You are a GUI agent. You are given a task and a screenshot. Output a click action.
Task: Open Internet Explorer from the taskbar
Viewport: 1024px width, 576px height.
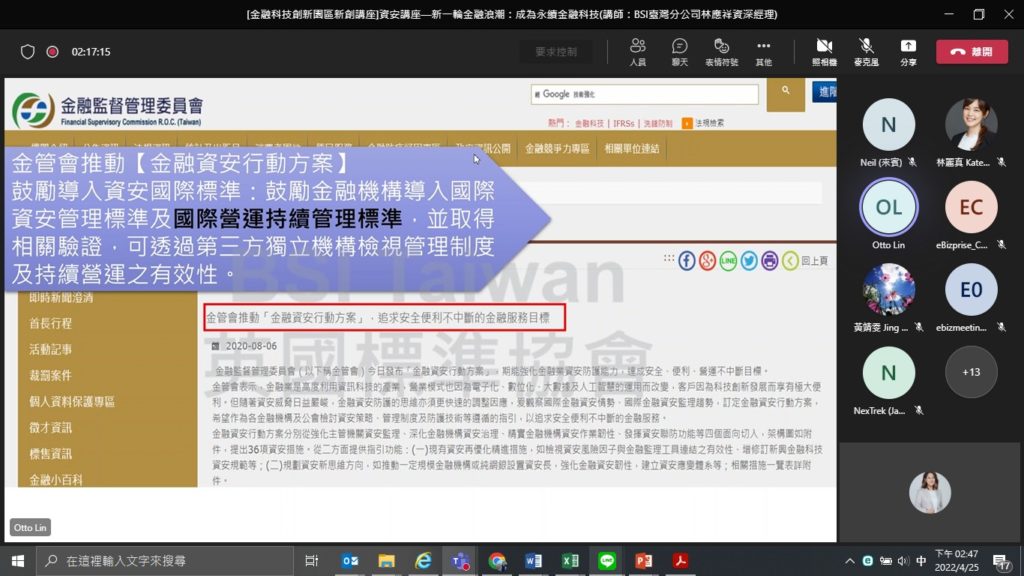tap(423, 561)
